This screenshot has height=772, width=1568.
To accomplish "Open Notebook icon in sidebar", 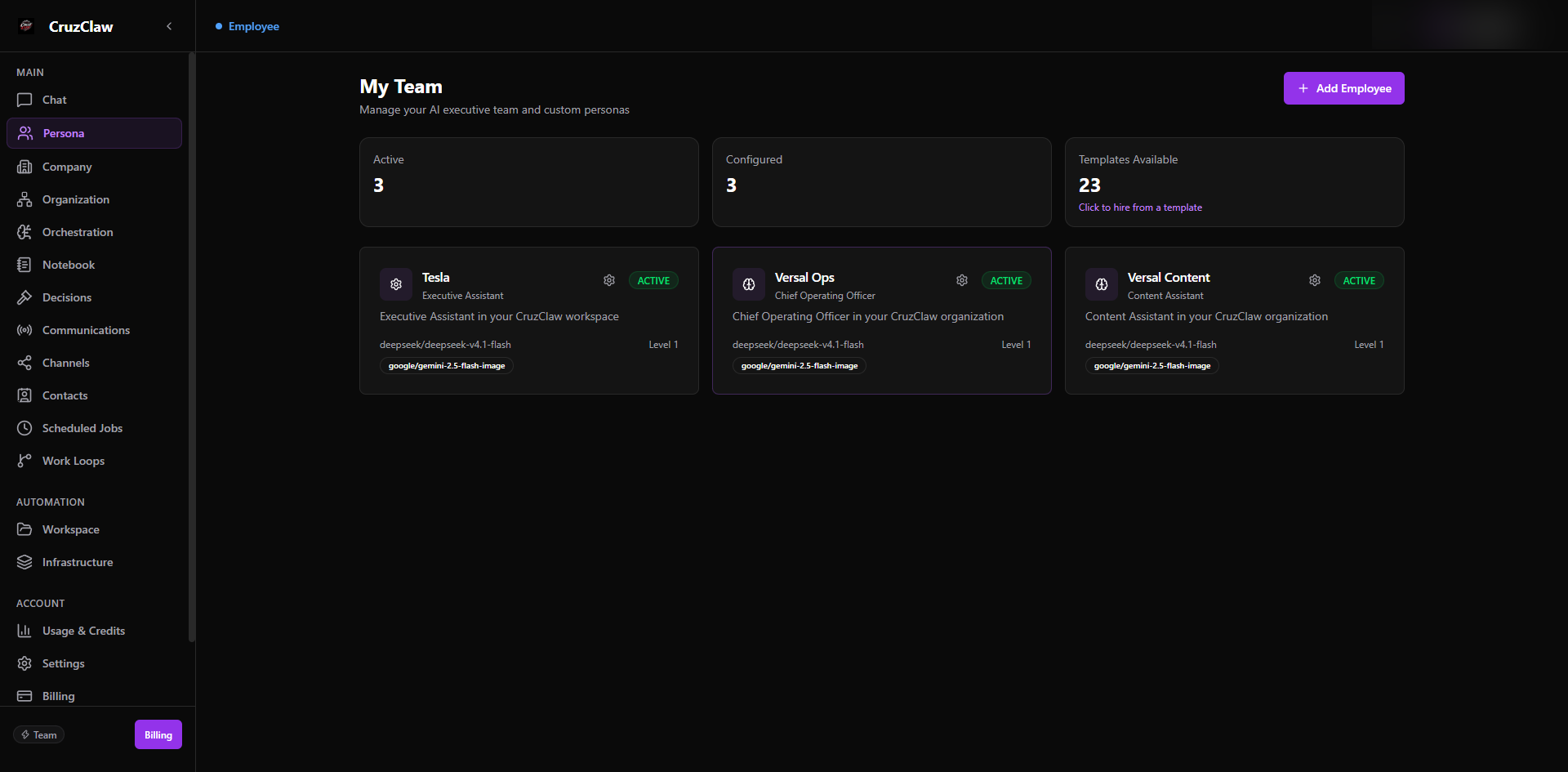I will point(24,265).
